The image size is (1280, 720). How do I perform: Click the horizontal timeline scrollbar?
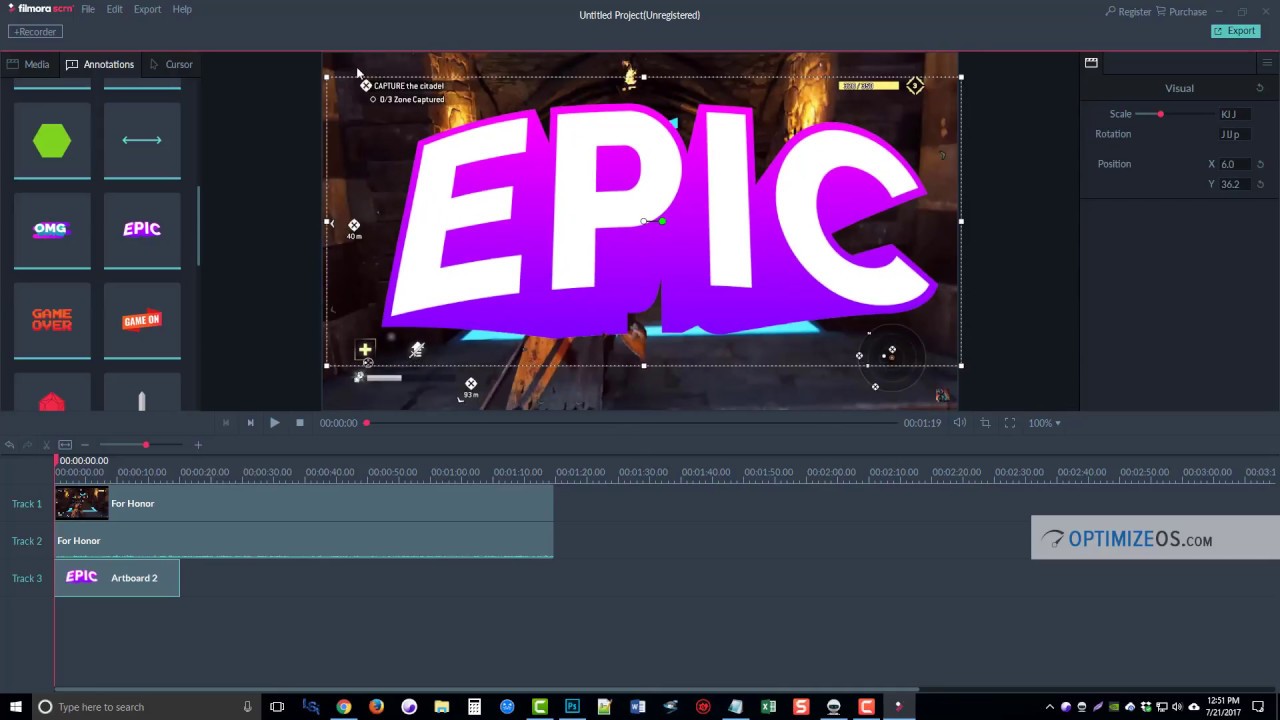[487, 689]
